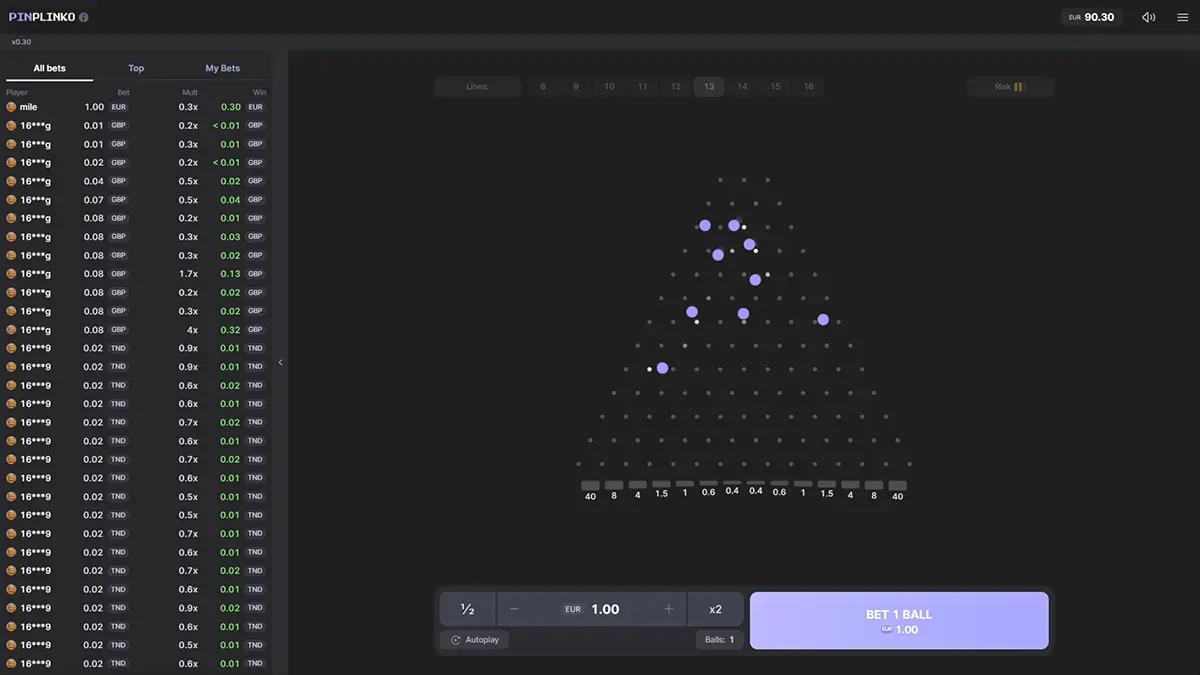This screenshot has width=1200, height=675.
Task: Mute sound with the speaker icon
Action: pos(1149,17)
